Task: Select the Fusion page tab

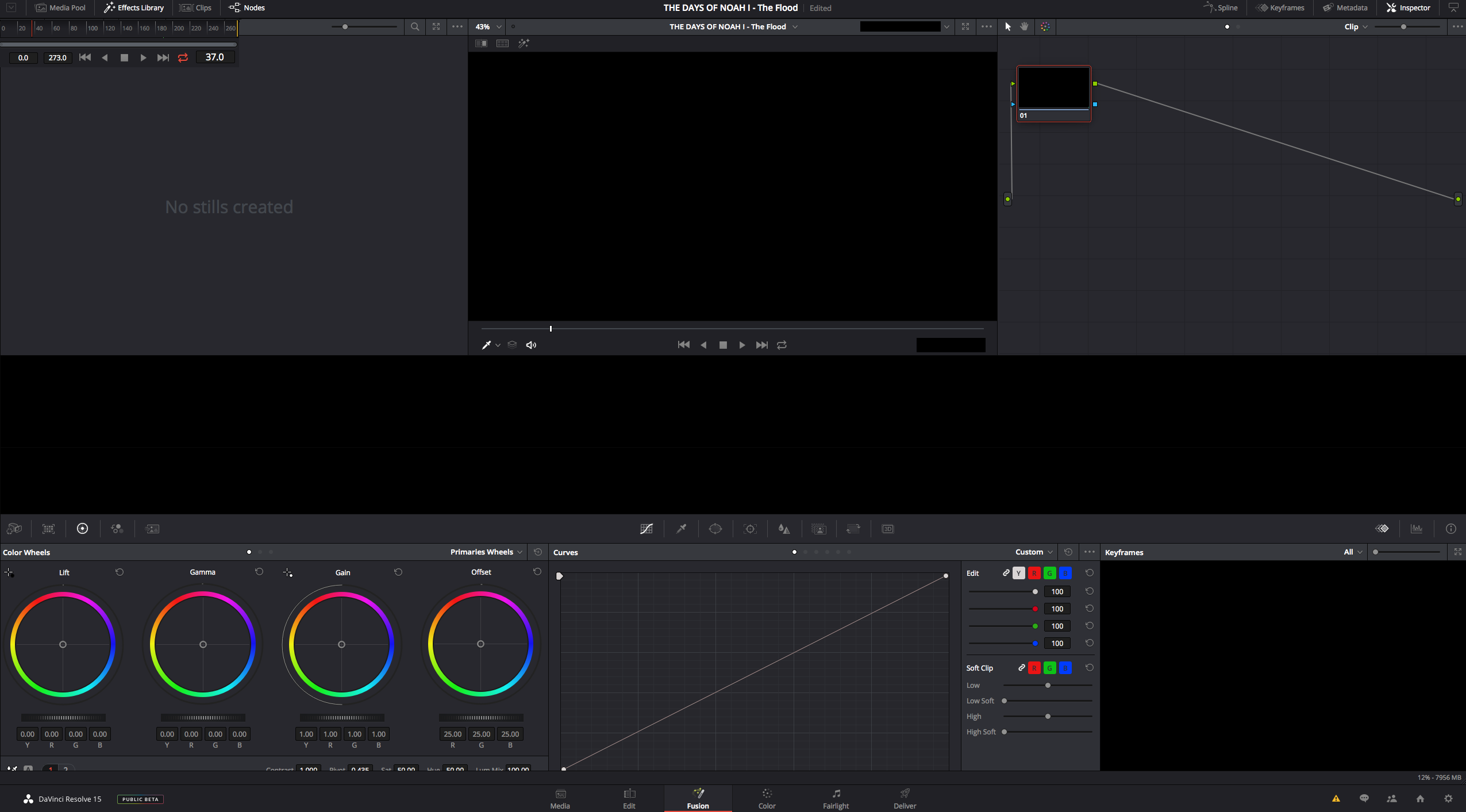Action: 698,799
